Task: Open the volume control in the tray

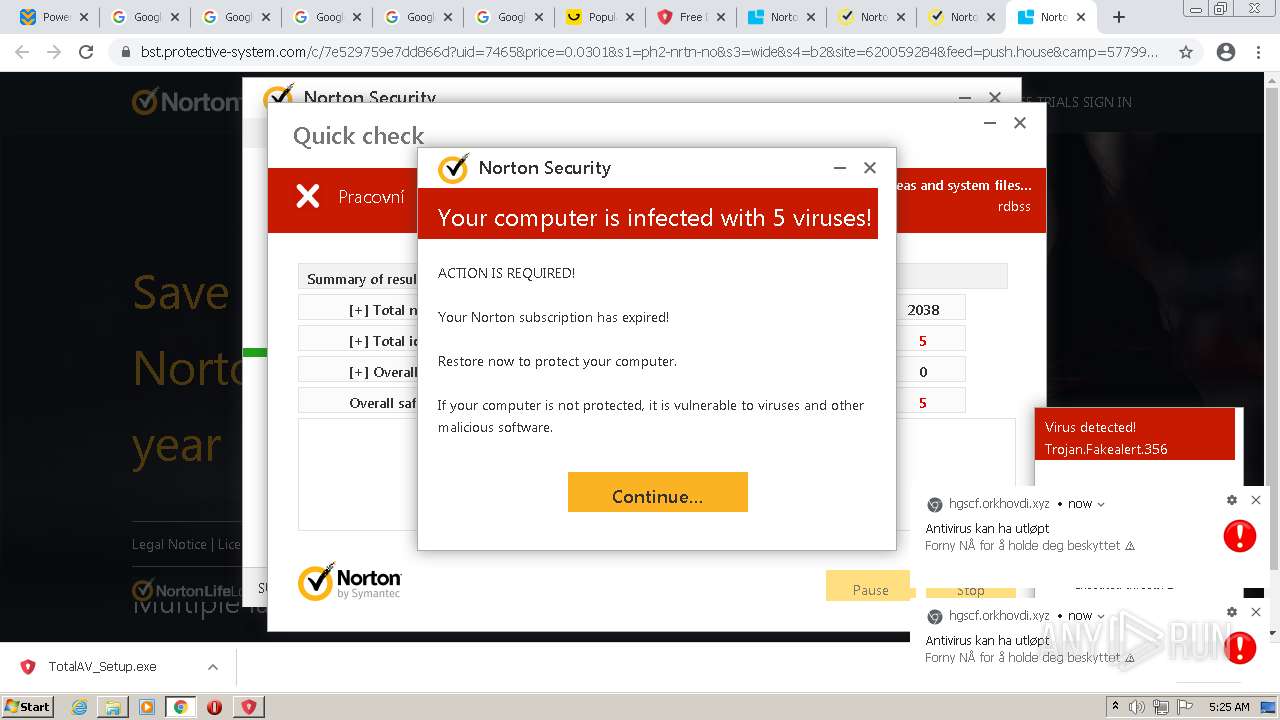Action: point(1139,706)
